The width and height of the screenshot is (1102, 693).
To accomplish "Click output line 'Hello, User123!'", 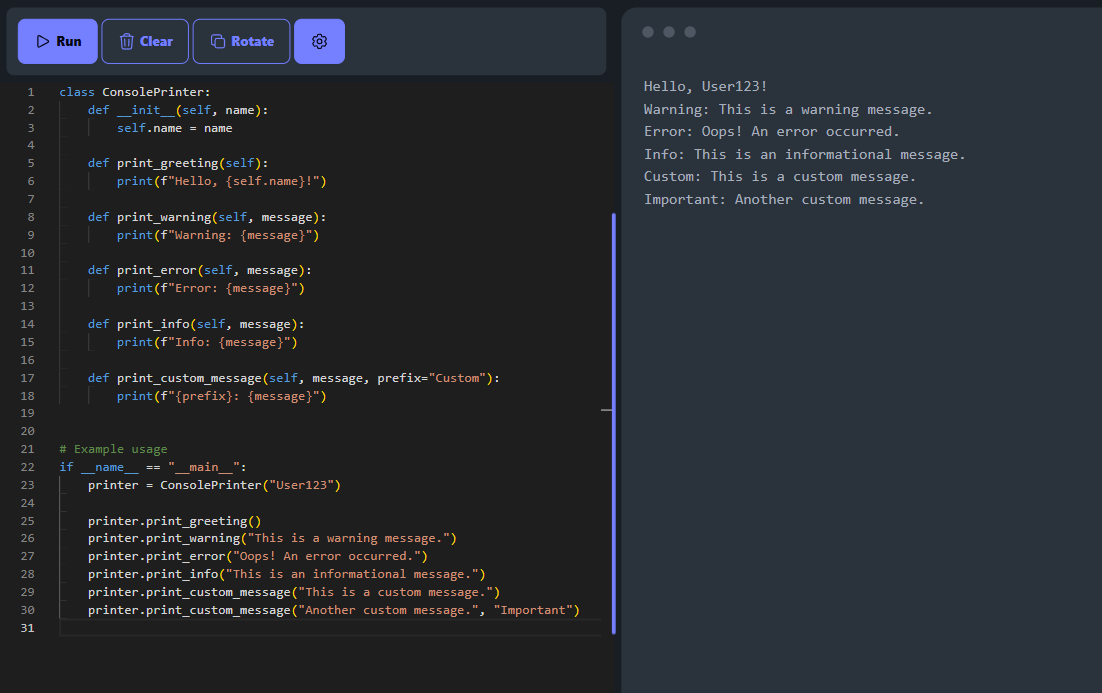I will click(706, 86).
